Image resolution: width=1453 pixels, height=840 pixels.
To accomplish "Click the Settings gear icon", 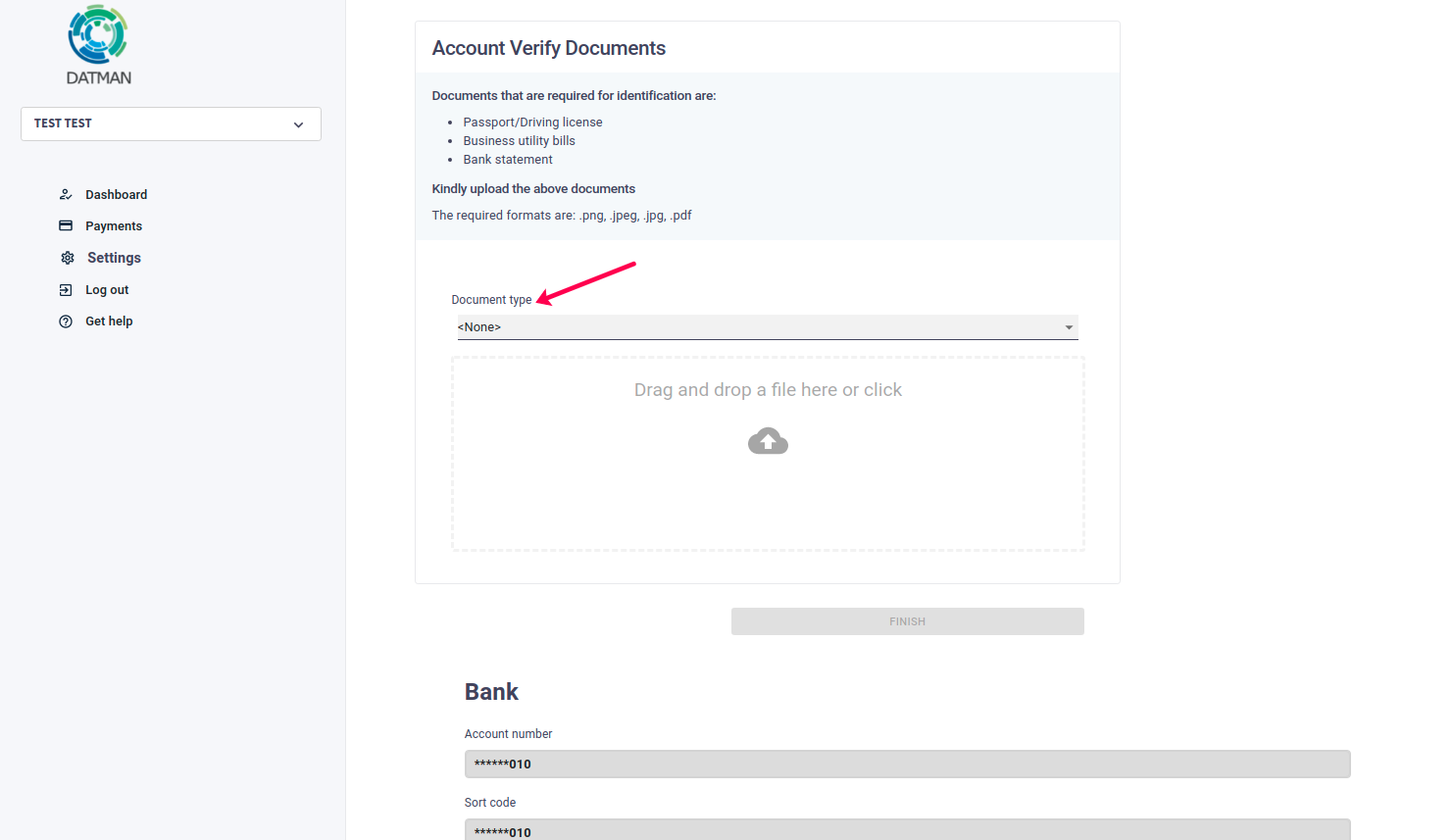I will pos(68,258).
